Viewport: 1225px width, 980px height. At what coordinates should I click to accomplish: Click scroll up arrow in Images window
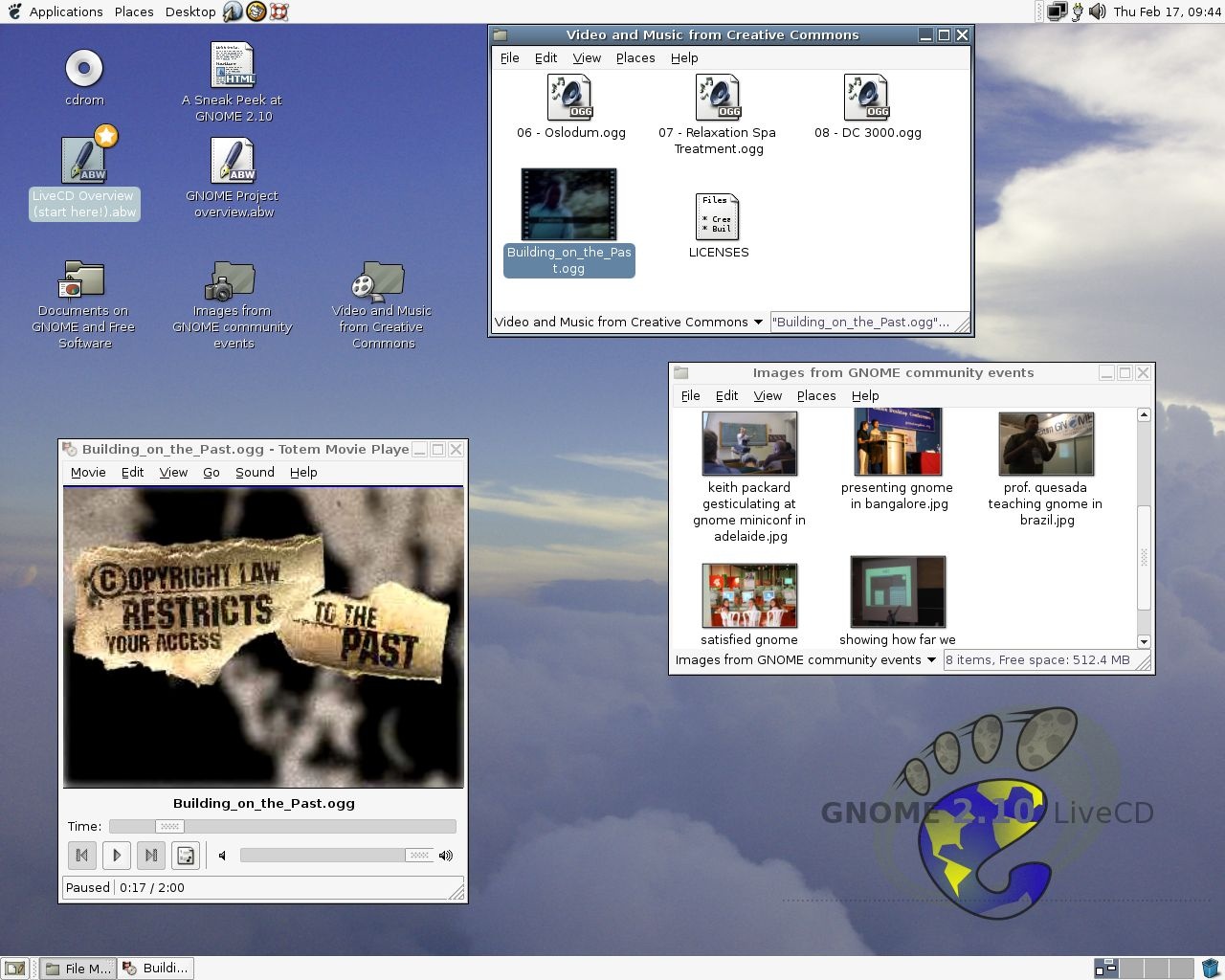(x=1144, y=415)
